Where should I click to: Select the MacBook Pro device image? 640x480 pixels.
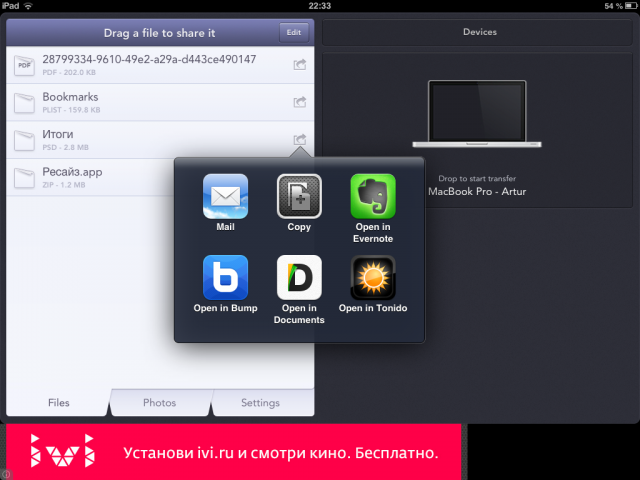(477, 114)
